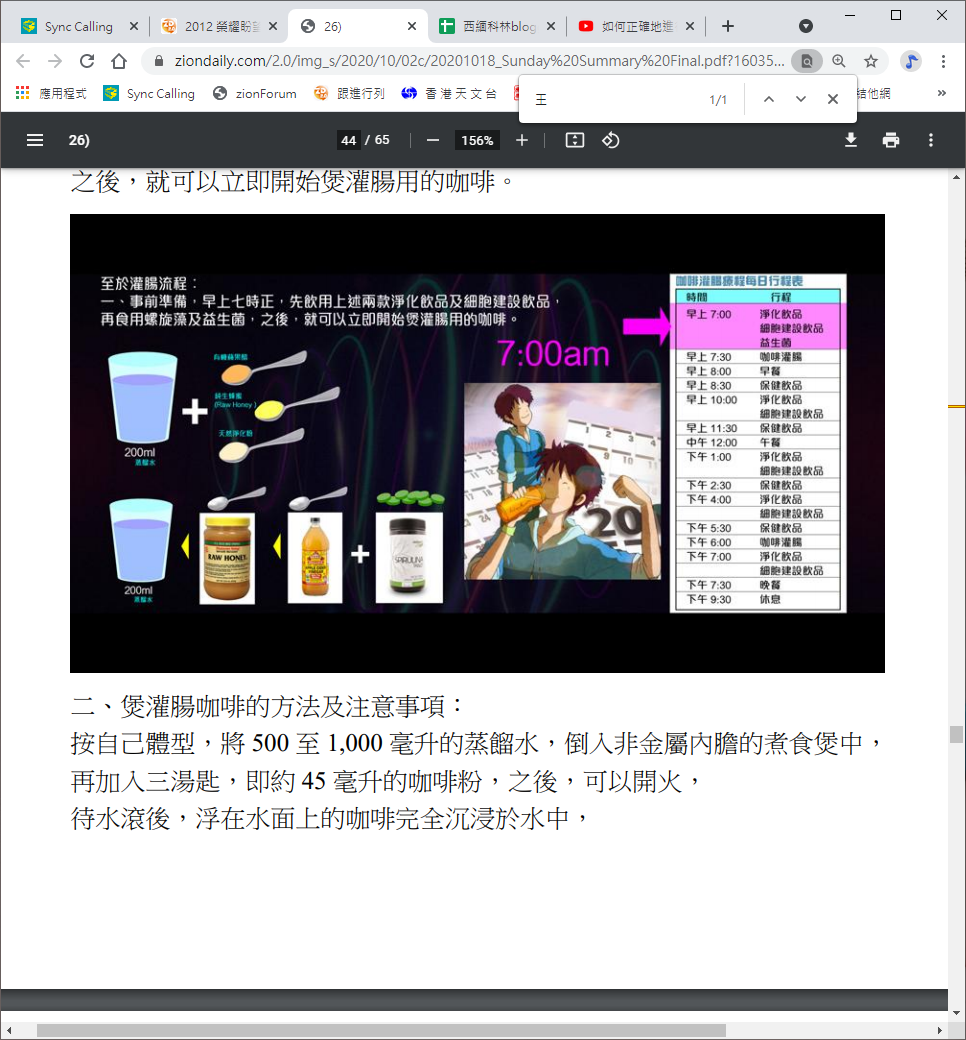Print the PDF document

(x=891, y=141)
